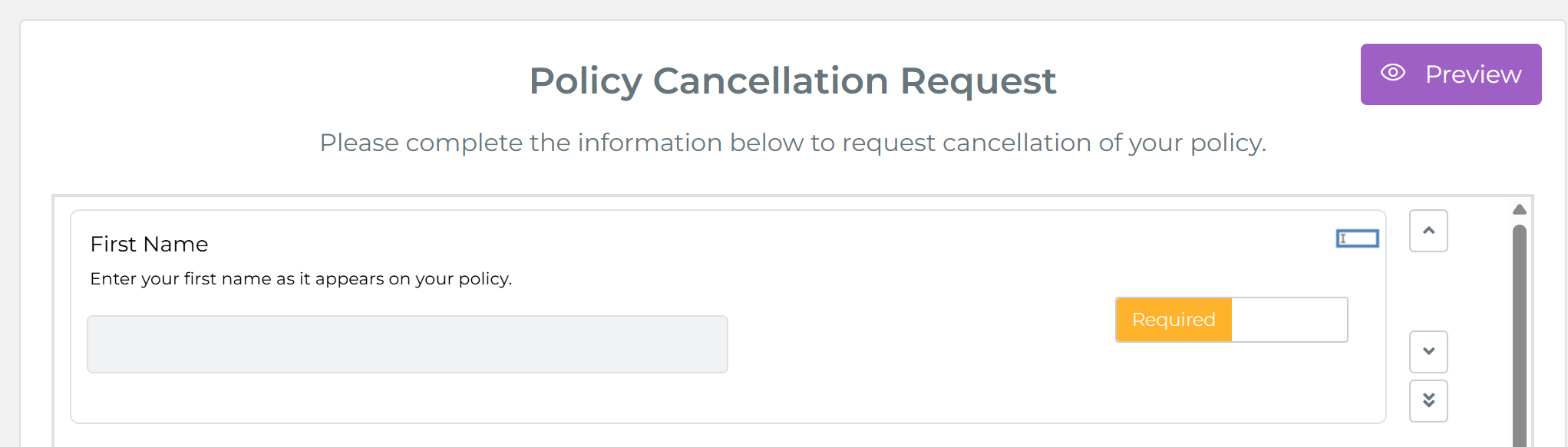
Task: Click the eye icon on the Preview button
Action: (x=1394, y=74)
